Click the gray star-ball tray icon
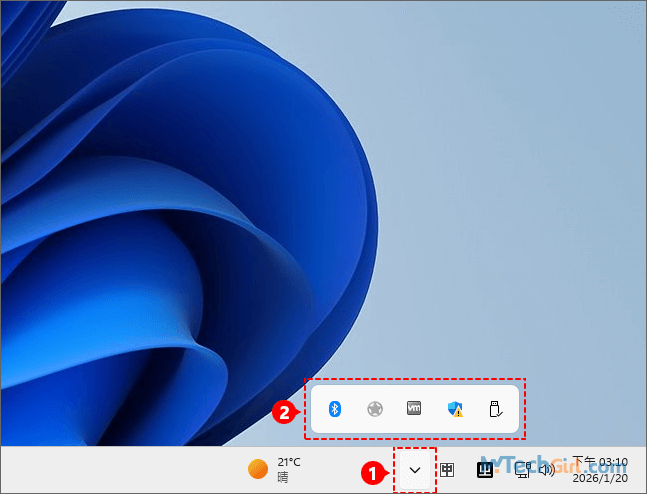 coord(375,409)
